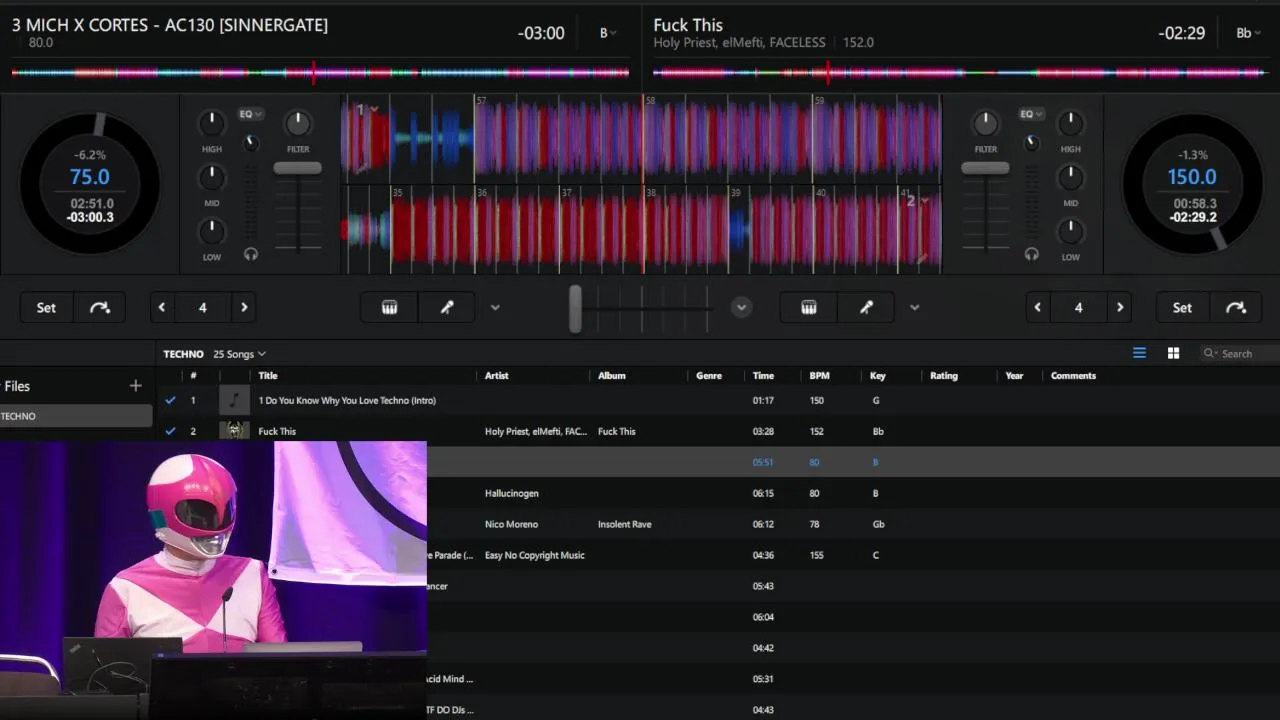Viewport: 1280px width, 720px height.
Task: Click right deck HIGH EQ knob
Action: (x=1071, y=123)
